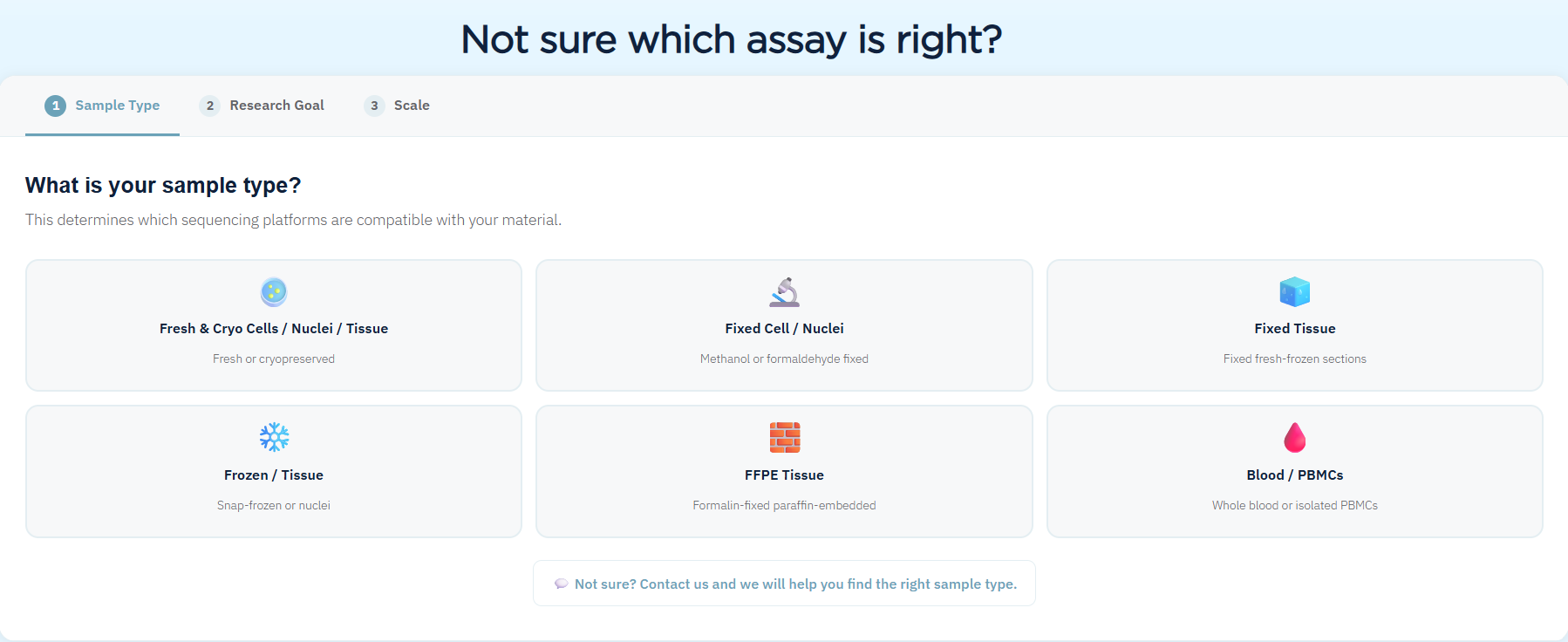The image size is (1568, 642).
Task: Click the speech bubble contact icon
Action: 561,584
